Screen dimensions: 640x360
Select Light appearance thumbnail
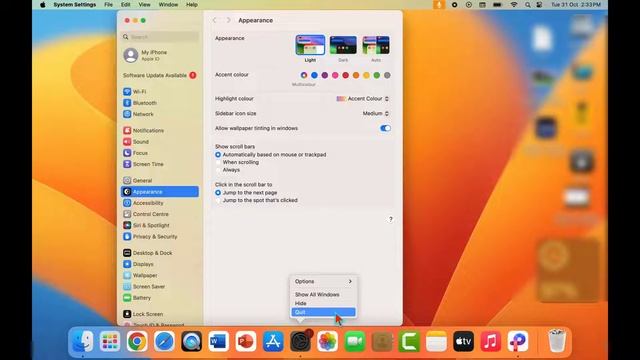click(x=310, y=45)
